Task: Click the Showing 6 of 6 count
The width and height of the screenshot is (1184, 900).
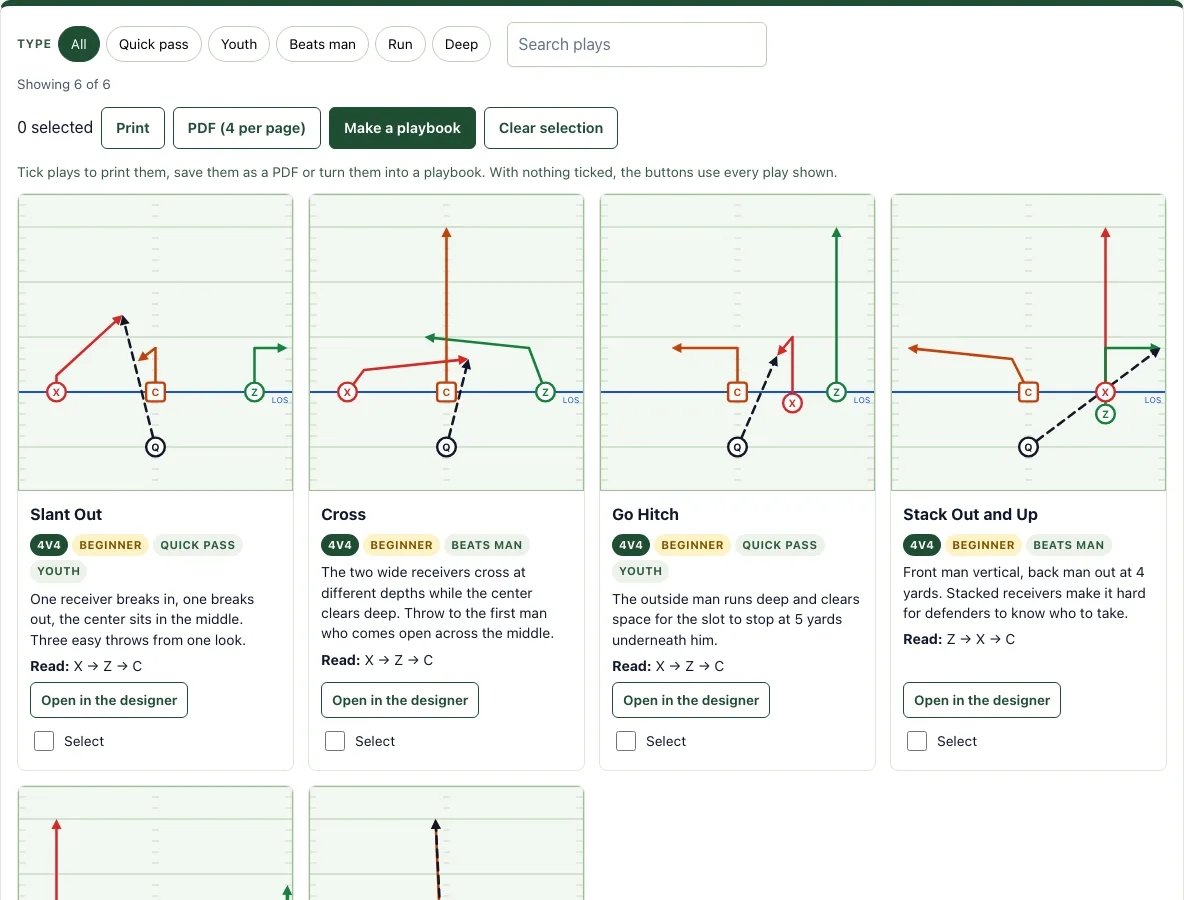Action: pyautogui.click(x=63, y=85)
